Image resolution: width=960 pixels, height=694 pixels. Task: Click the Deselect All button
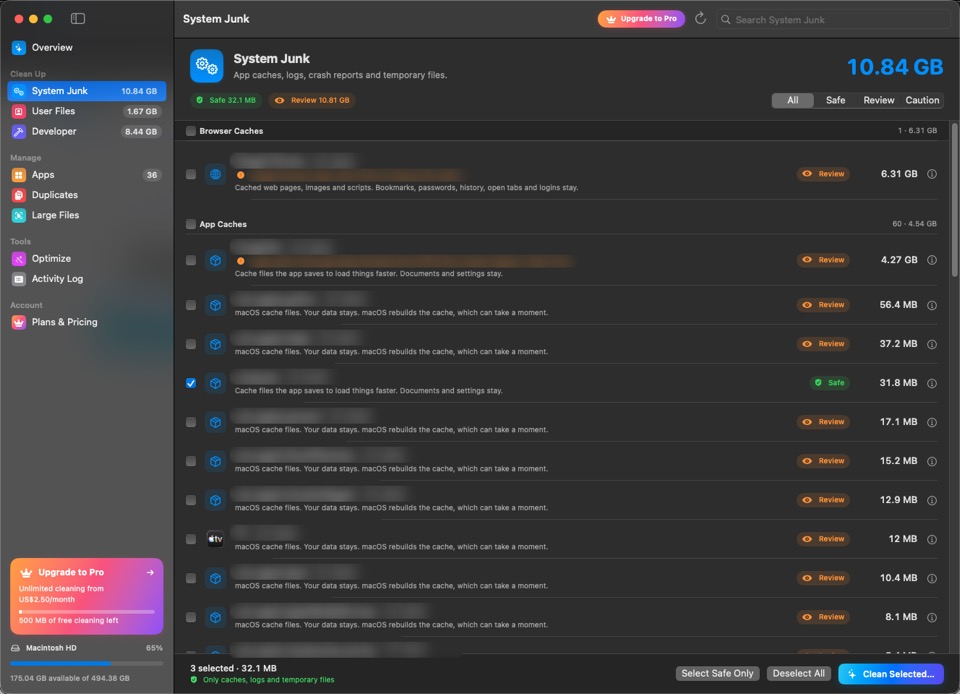point(798,673)
